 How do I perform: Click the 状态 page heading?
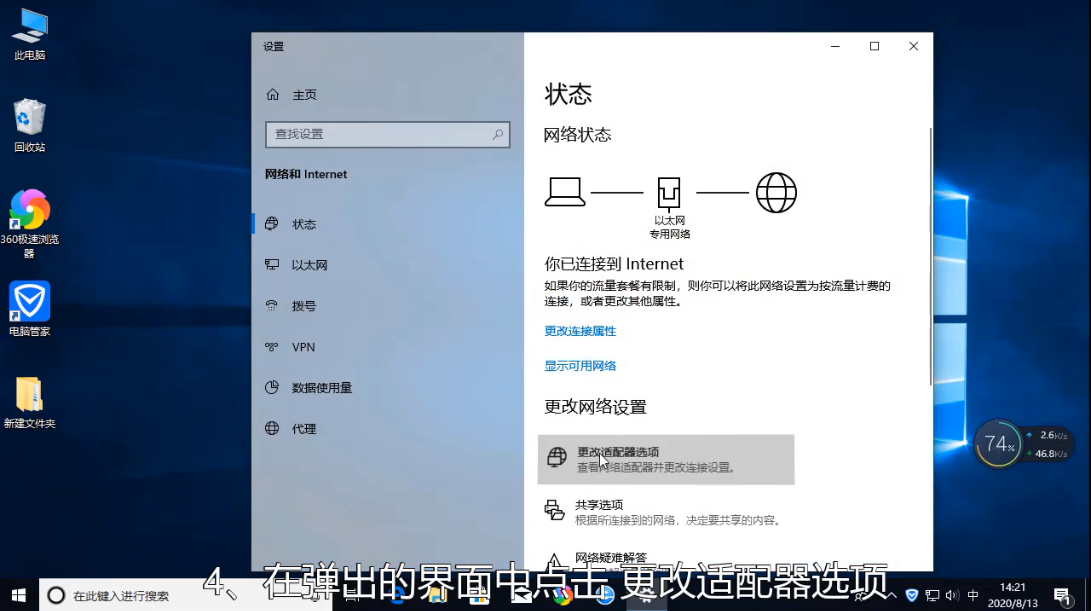pyautogui.click(x=568, y=95)
